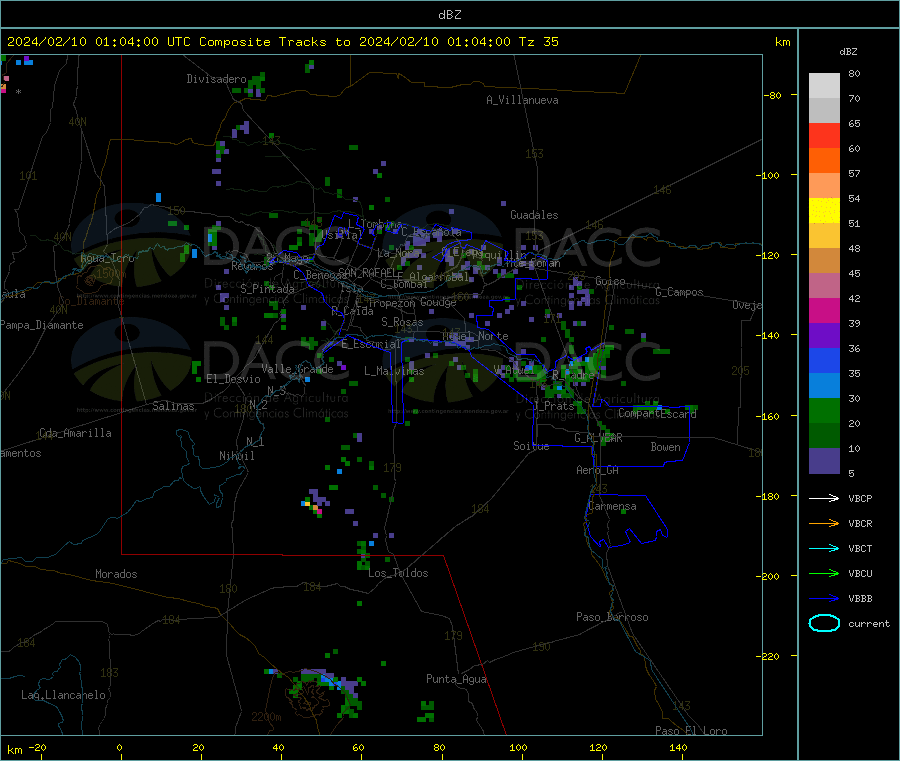
Task: Click the Paso_El_Loro map label
Action: click(692, 731)
